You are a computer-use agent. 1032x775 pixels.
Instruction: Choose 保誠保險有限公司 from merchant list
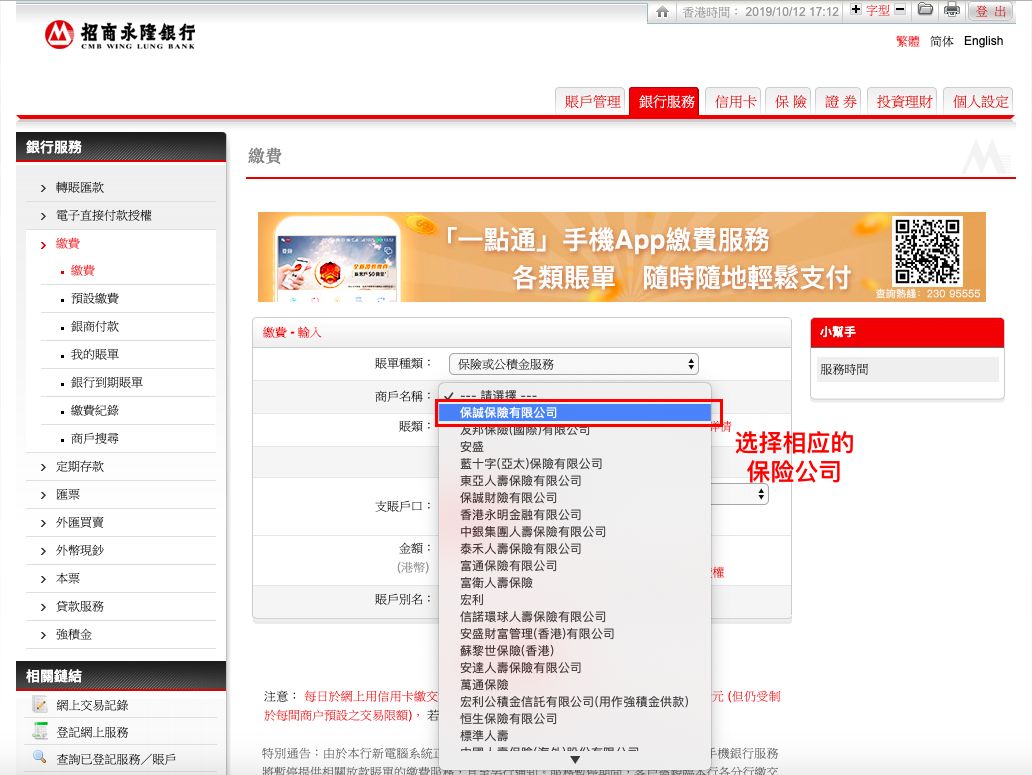pyautogui.click(x=575, y=412)
